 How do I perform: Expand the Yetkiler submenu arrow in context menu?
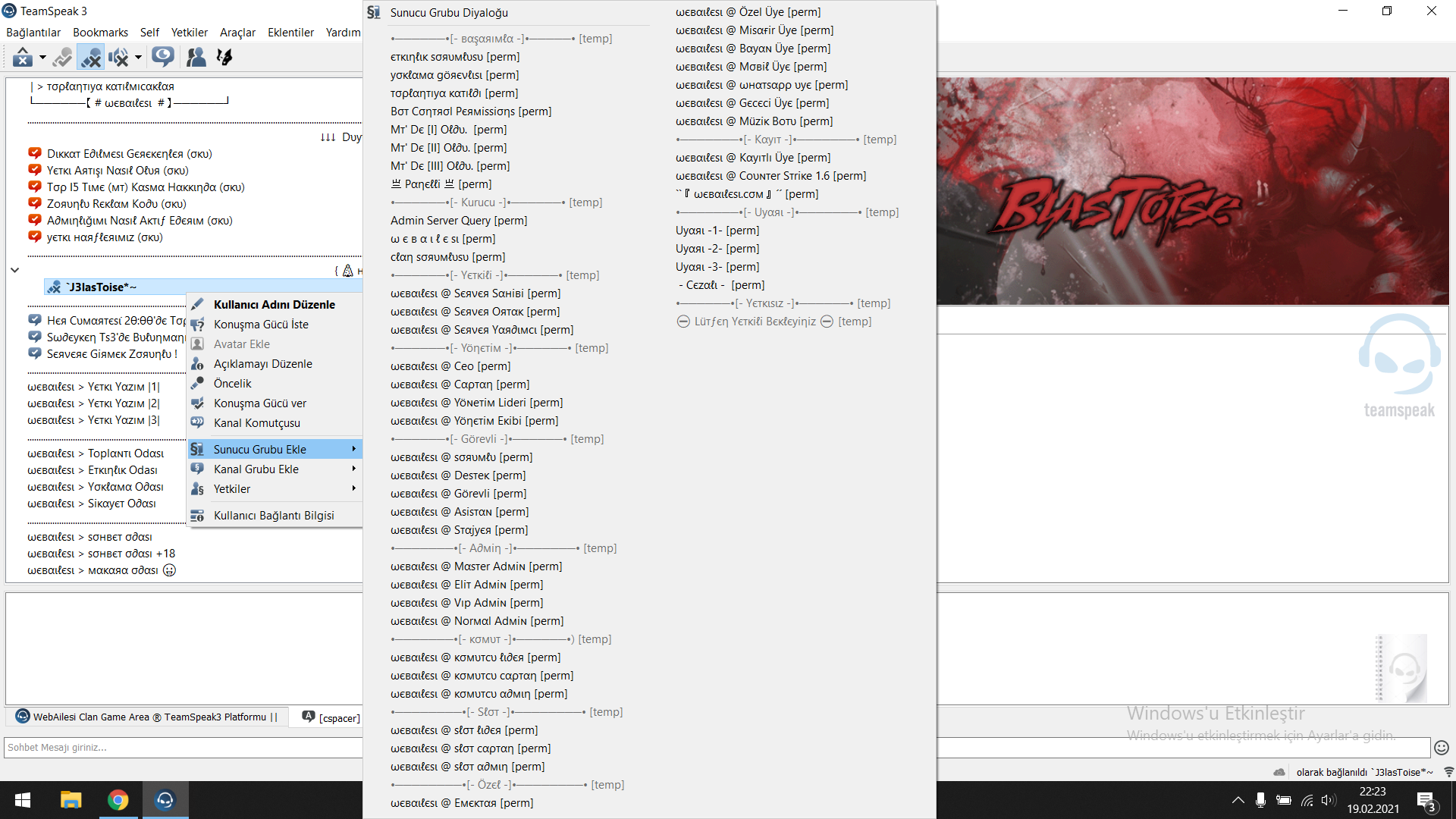[x=353, y=488]
